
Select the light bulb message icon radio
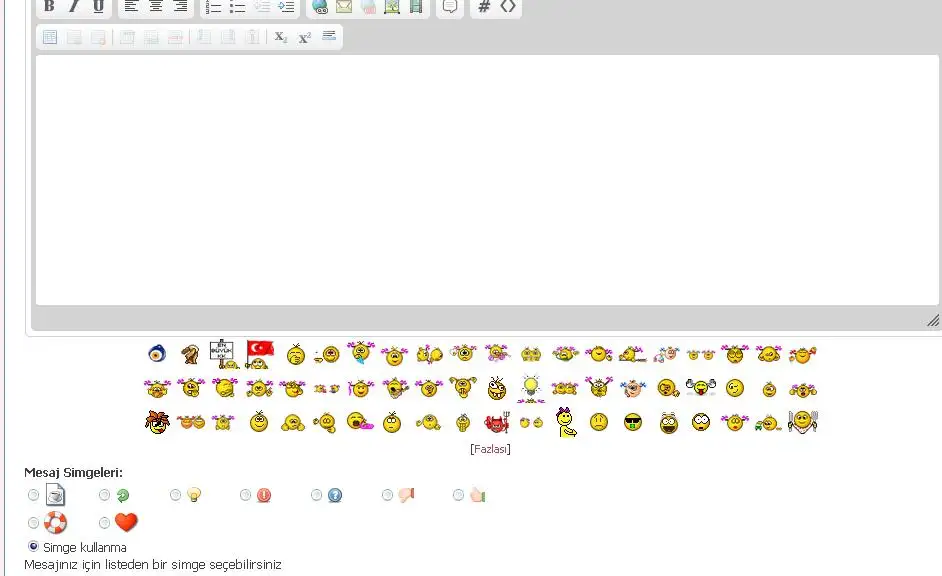(176, 495)
